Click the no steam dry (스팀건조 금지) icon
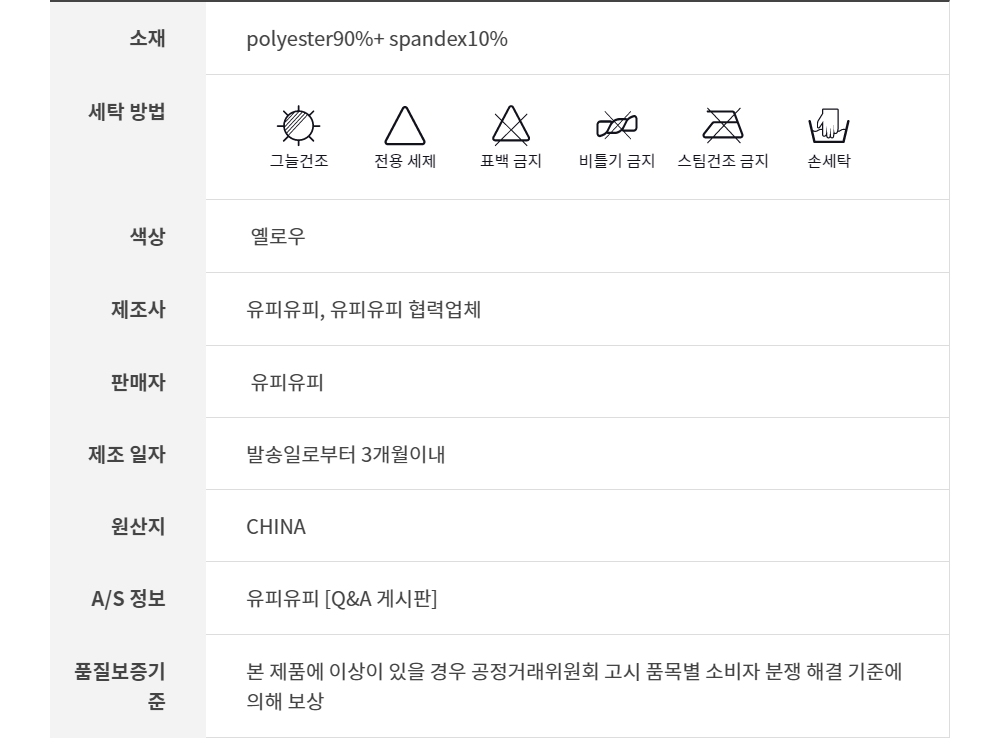 click(722, 126)
